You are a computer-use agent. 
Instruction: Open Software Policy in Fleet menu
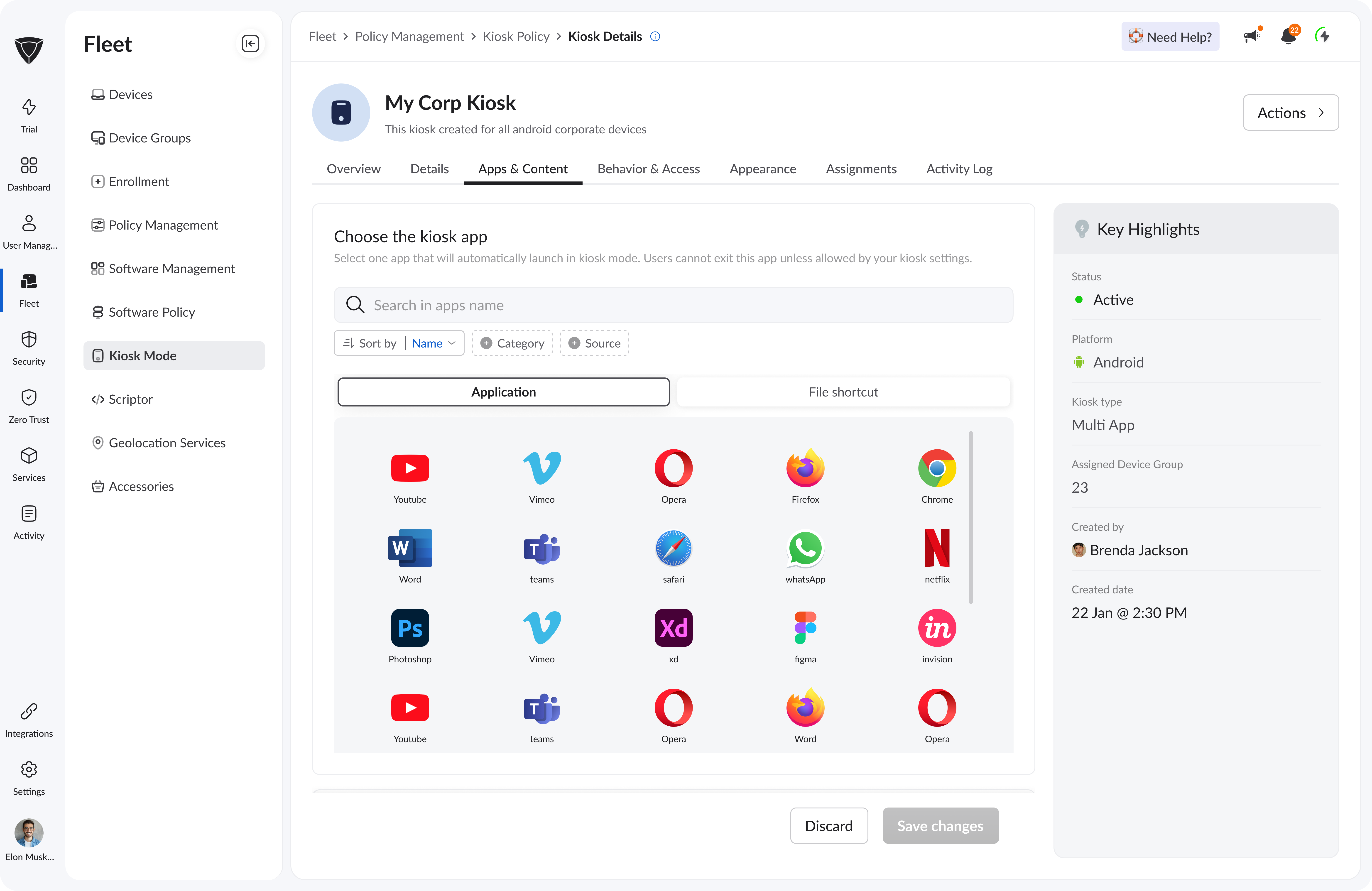pyautogui.click(x=174, y=312)
